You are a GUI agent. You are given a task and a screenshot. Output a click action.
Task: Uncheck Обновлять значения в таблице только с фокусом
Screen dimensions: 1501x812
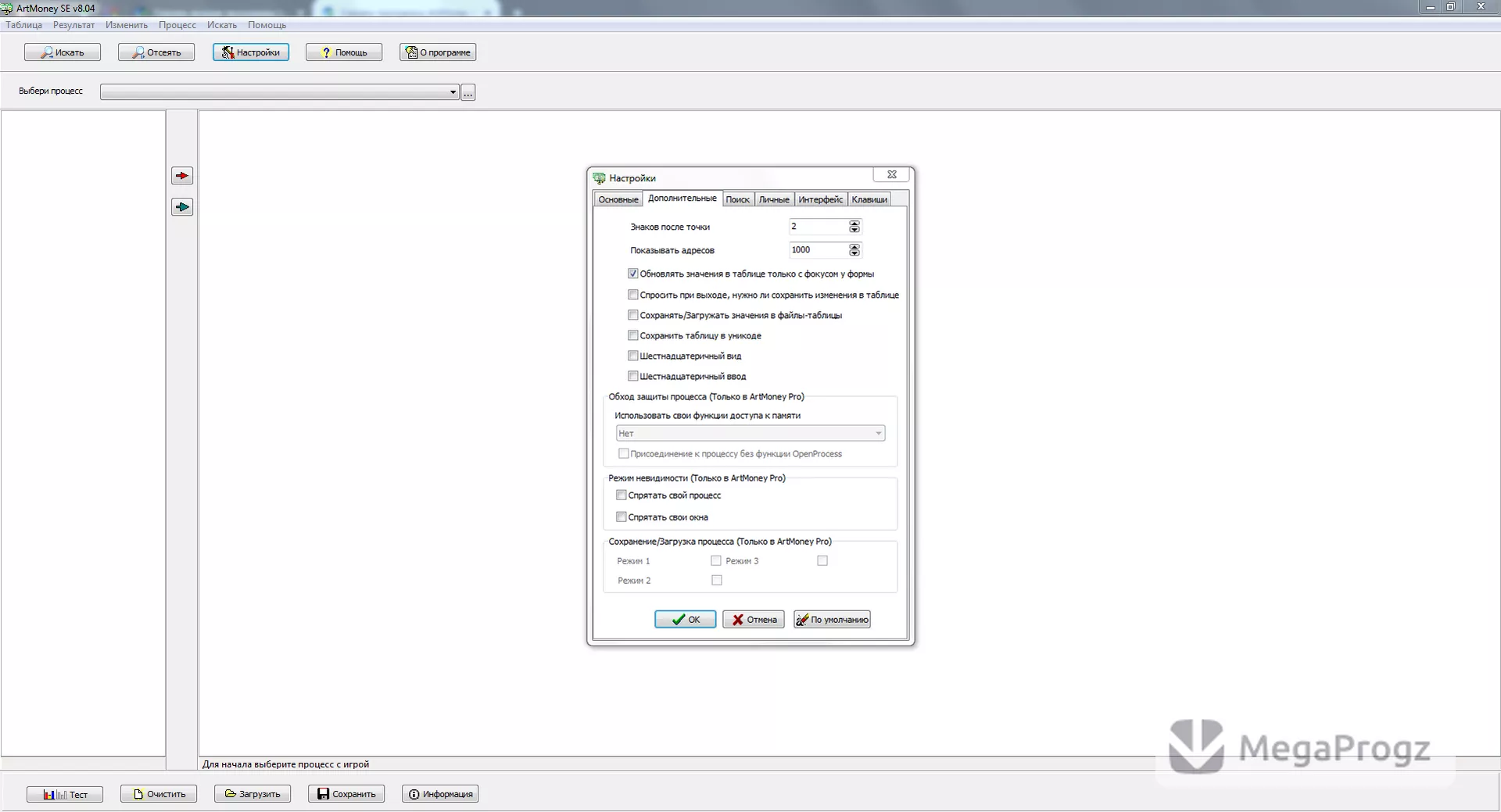click(x=633, y=274)
